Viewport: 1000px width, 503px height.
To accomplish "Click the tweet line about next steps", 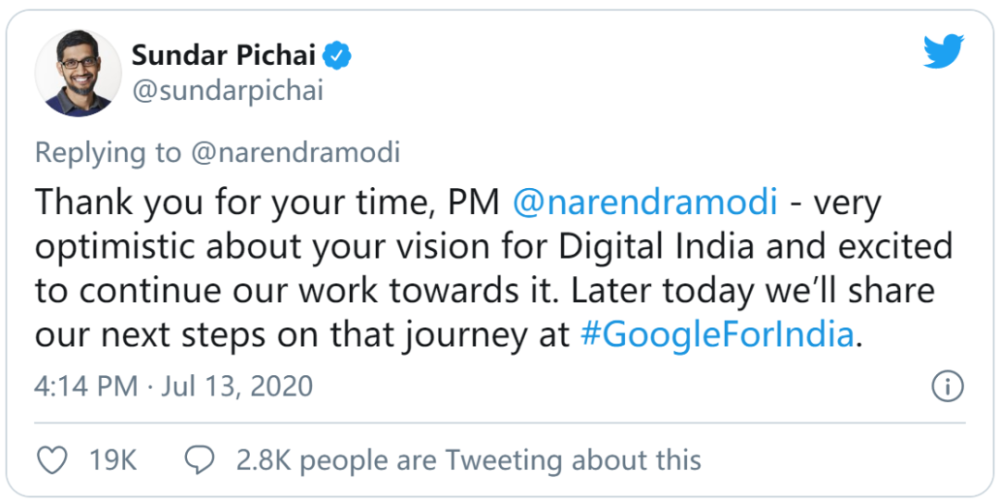I will pos(449,335).
